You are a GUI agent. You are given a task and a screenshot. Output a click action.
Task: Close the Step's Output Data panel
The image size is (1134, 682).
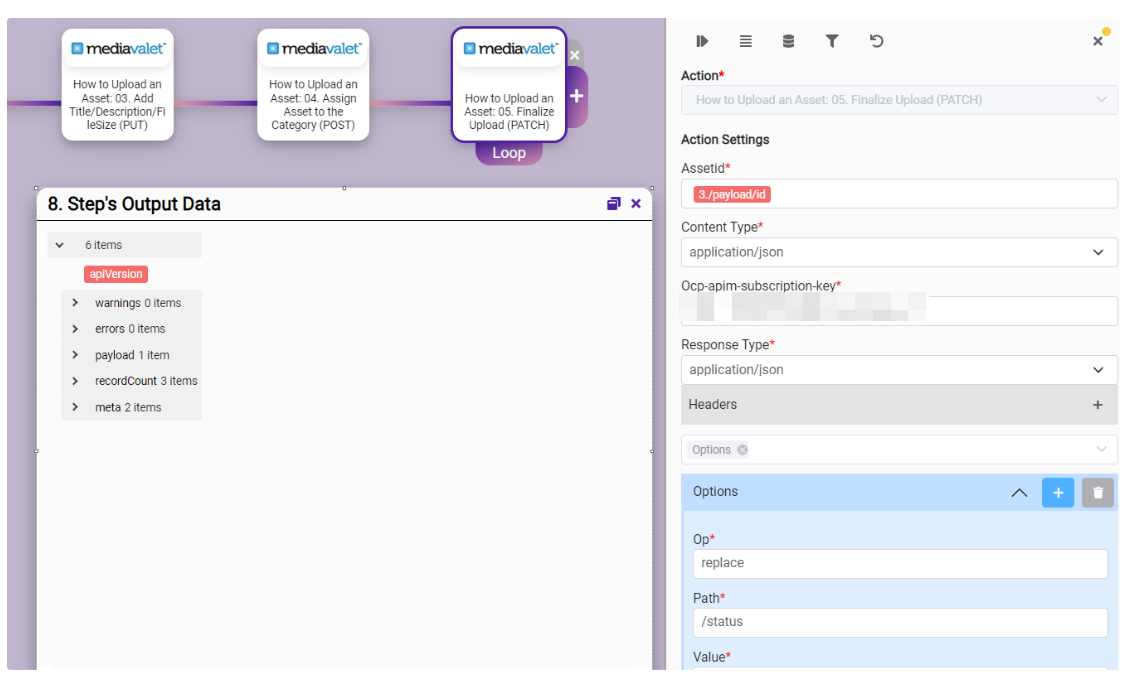click(x=636, y=204)
